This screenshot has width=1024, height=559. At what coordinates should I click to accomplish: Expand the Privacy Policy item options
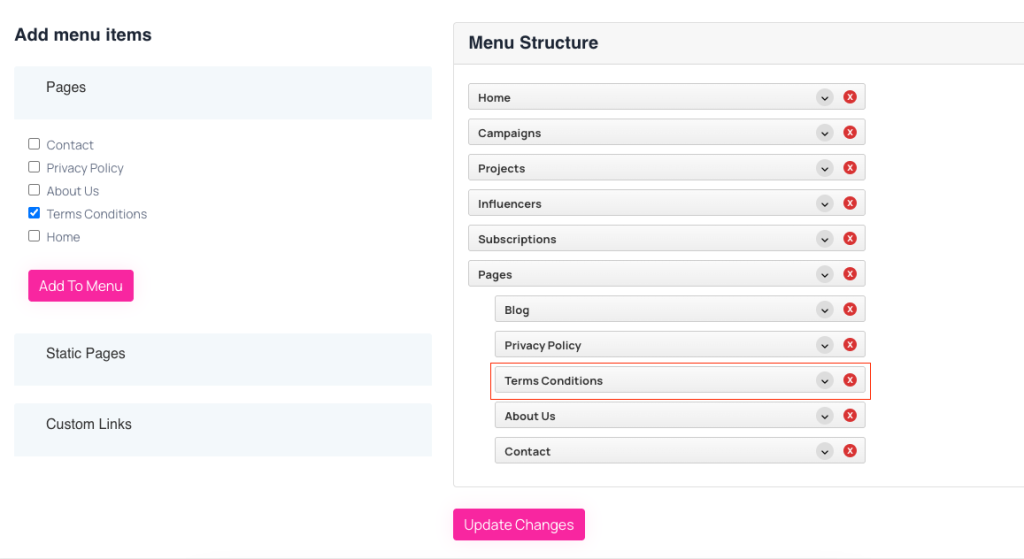click(825, 345)
